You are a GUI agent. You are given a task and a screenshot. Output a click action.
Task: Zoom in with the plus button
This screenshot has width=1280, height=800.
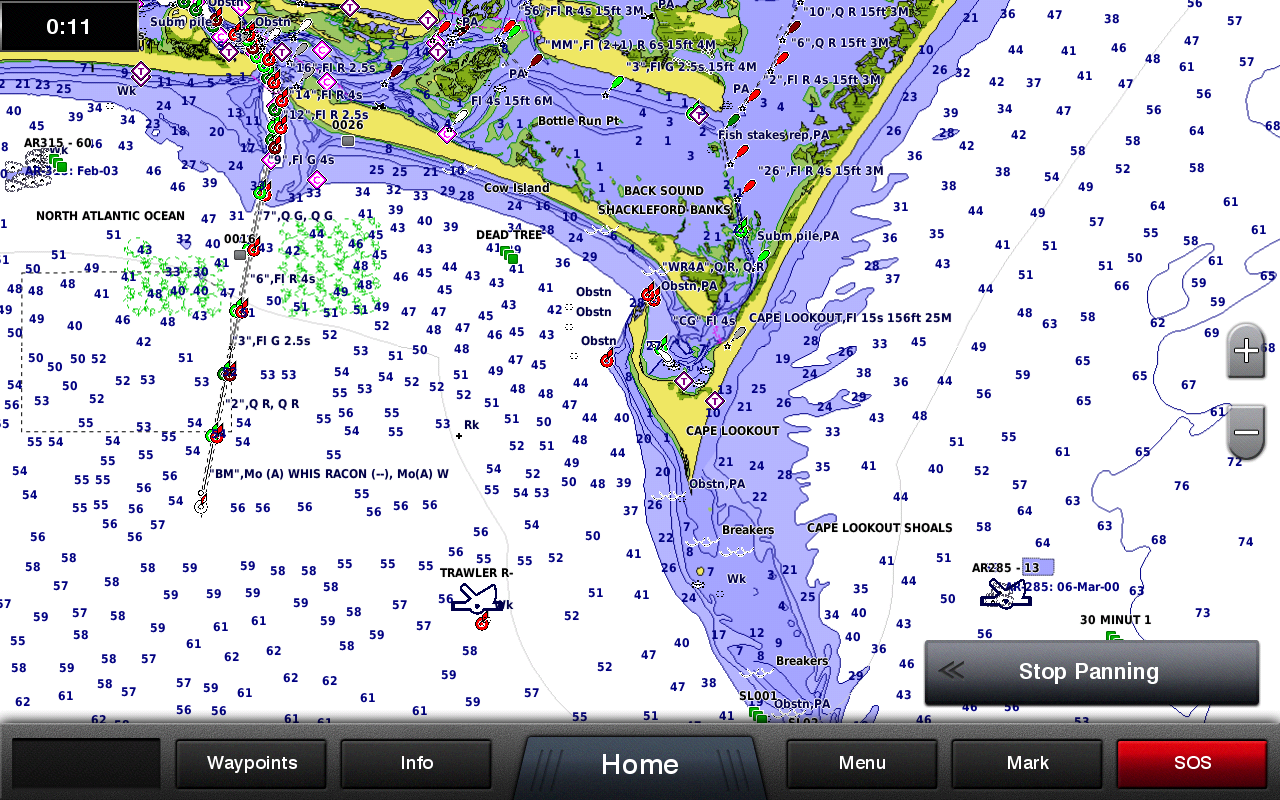click(x=1245, y=352)
